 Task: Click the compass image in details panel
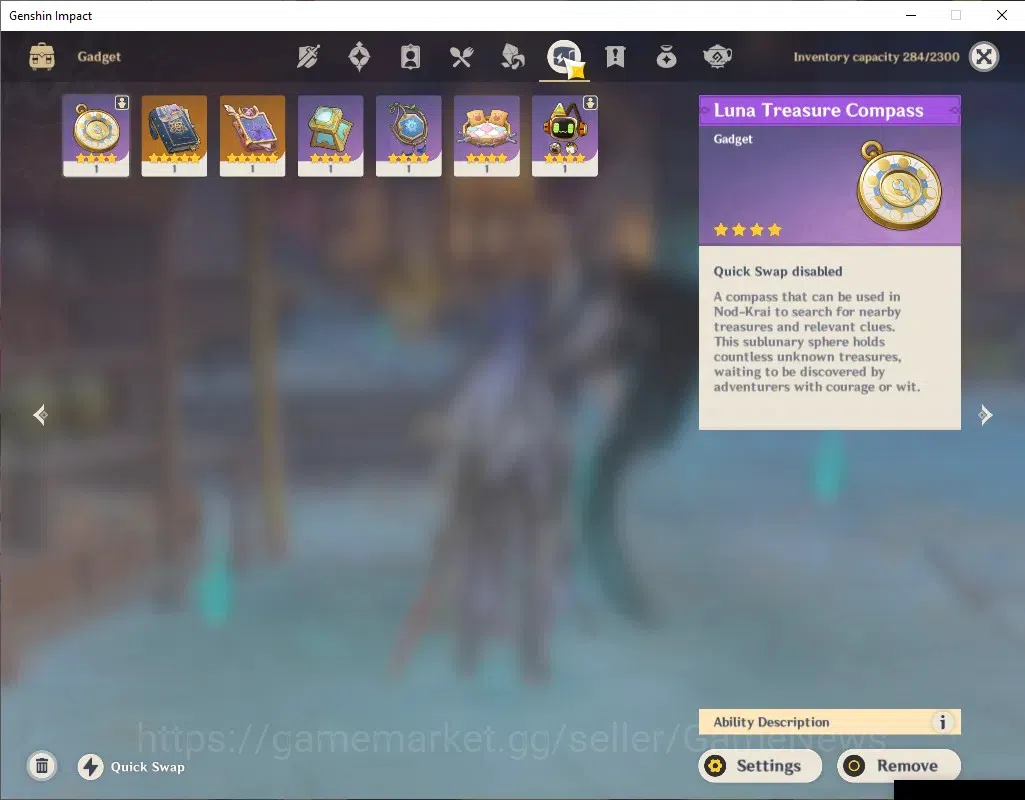pyautogui.click(x=899, y=185)
